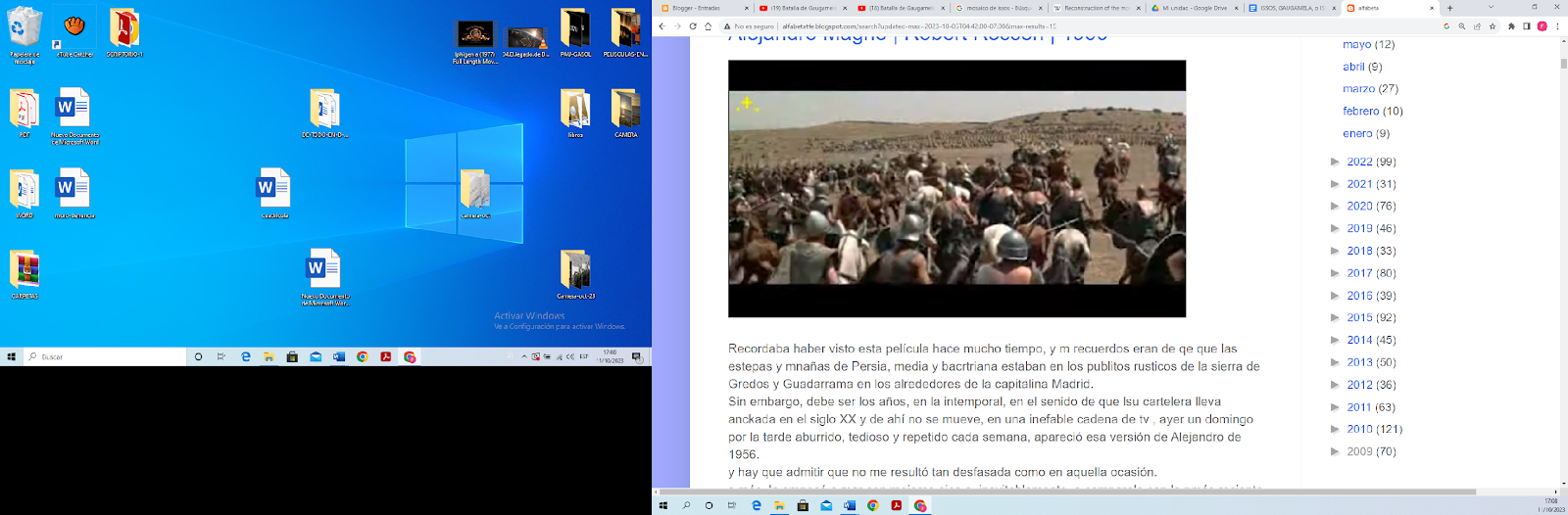Image resolution: width=1568 pixels, height=515 pixels.
Task: Open the Papelera de reciclaje desktop icon
Action: coord(24,34)
